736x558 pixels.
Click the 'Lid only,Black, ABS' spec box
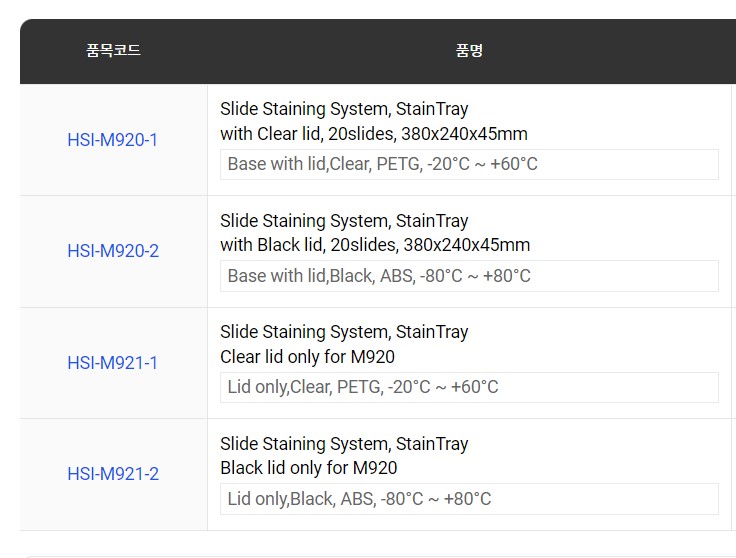[469, 499]
